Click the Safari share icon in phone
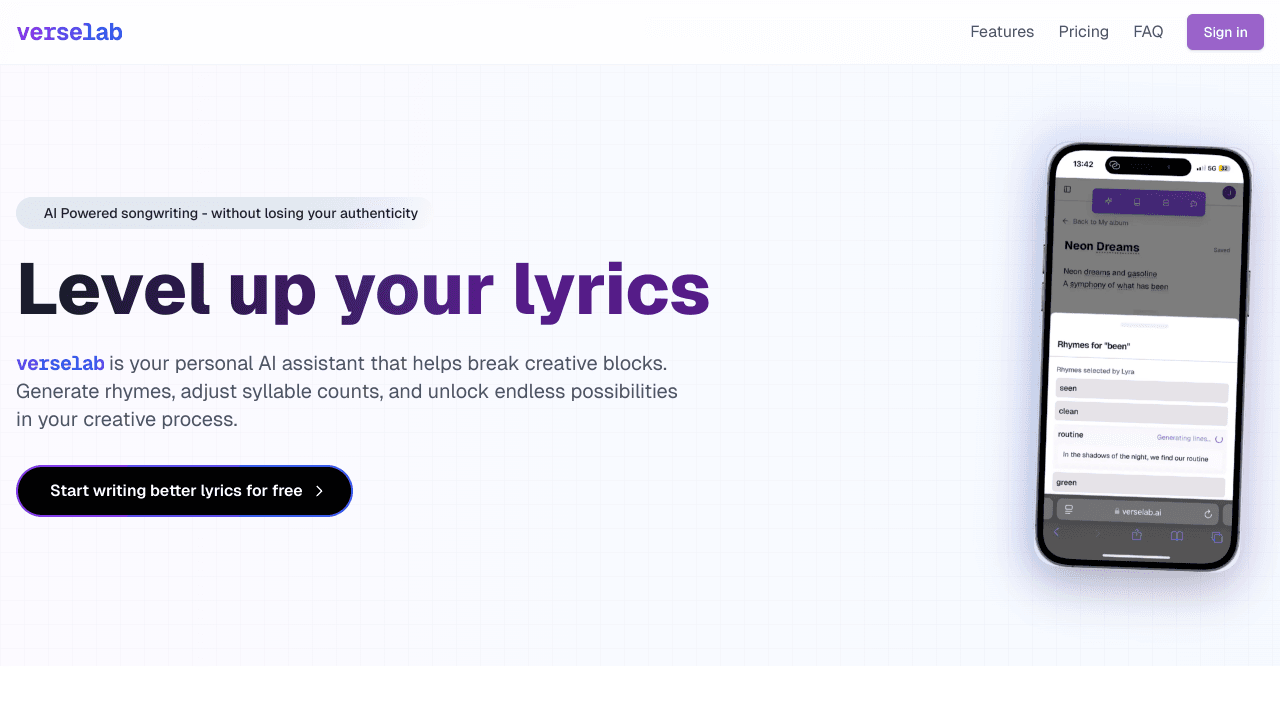Screen dimensions: 1280x720 click(x=1136, y=535)
